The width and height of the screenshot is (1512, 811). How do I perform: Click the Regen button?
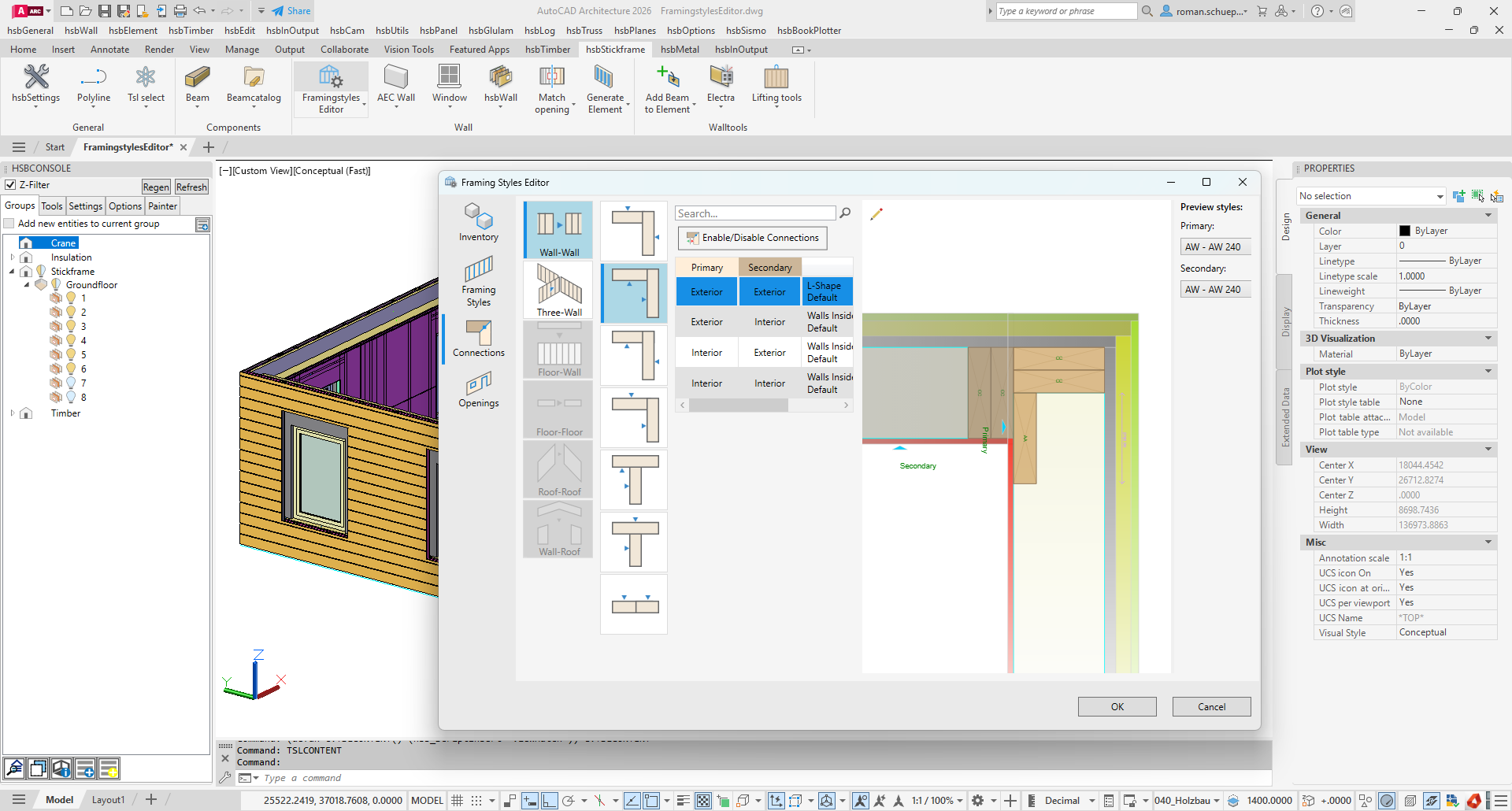[x=156, y=187]
